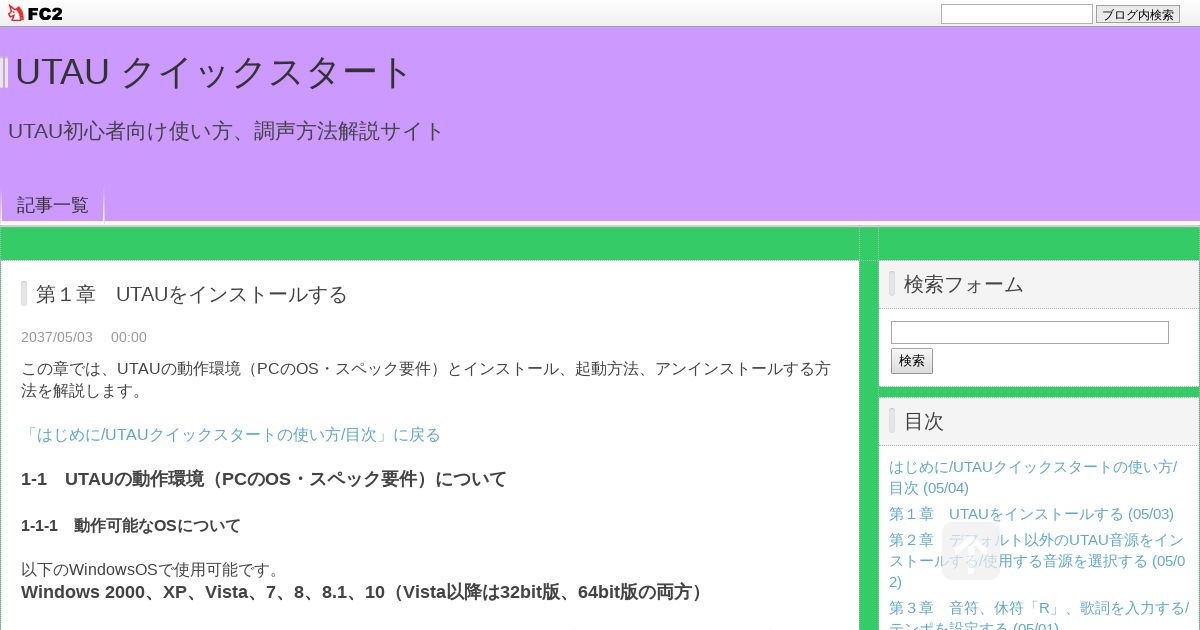Open sidebar link 第２章 デフォルト以外のUTAU音源

pyautogui.click(x=1037, y=561)
